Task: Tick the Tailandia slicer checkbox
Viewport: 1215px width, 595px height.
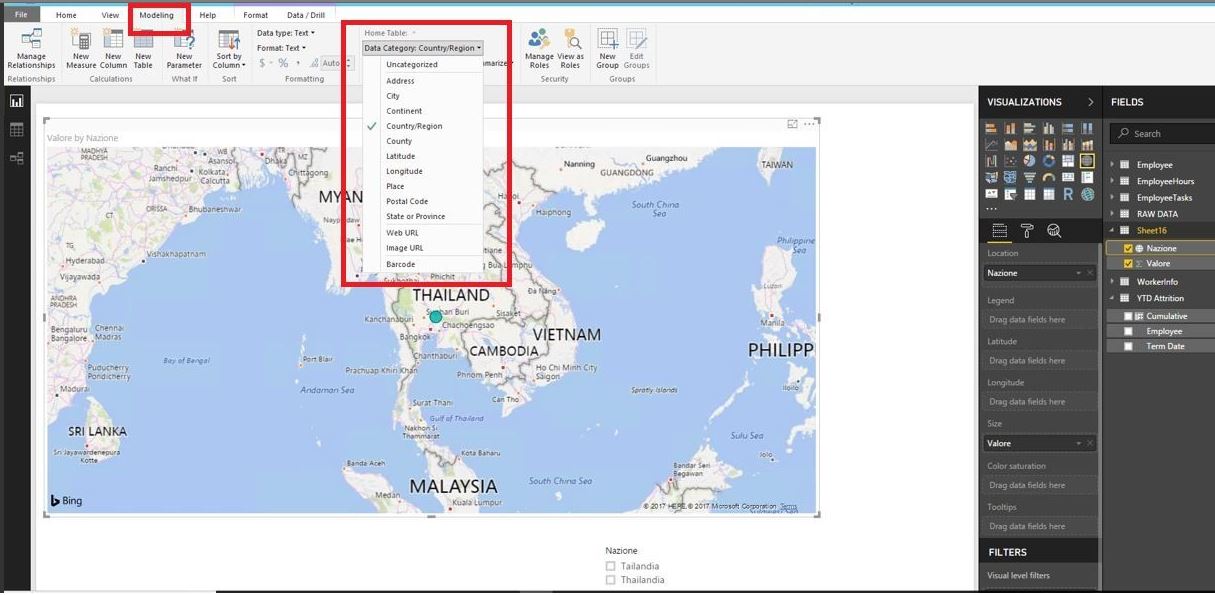Action: pos(611,566)
